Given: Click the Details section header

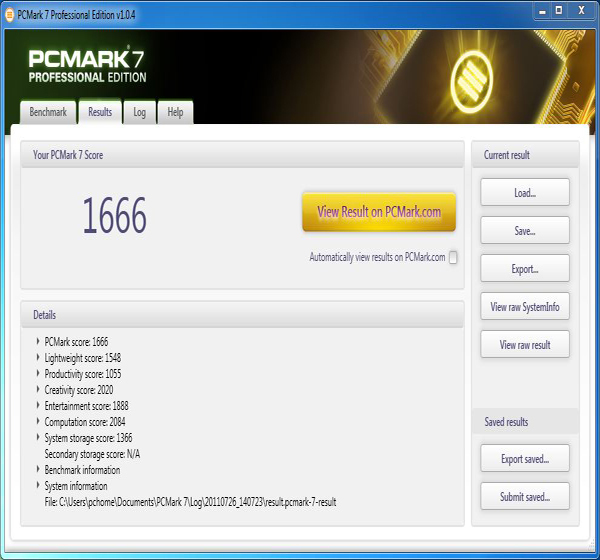Looking at the screenshot, I should click(x=243, y=315).
